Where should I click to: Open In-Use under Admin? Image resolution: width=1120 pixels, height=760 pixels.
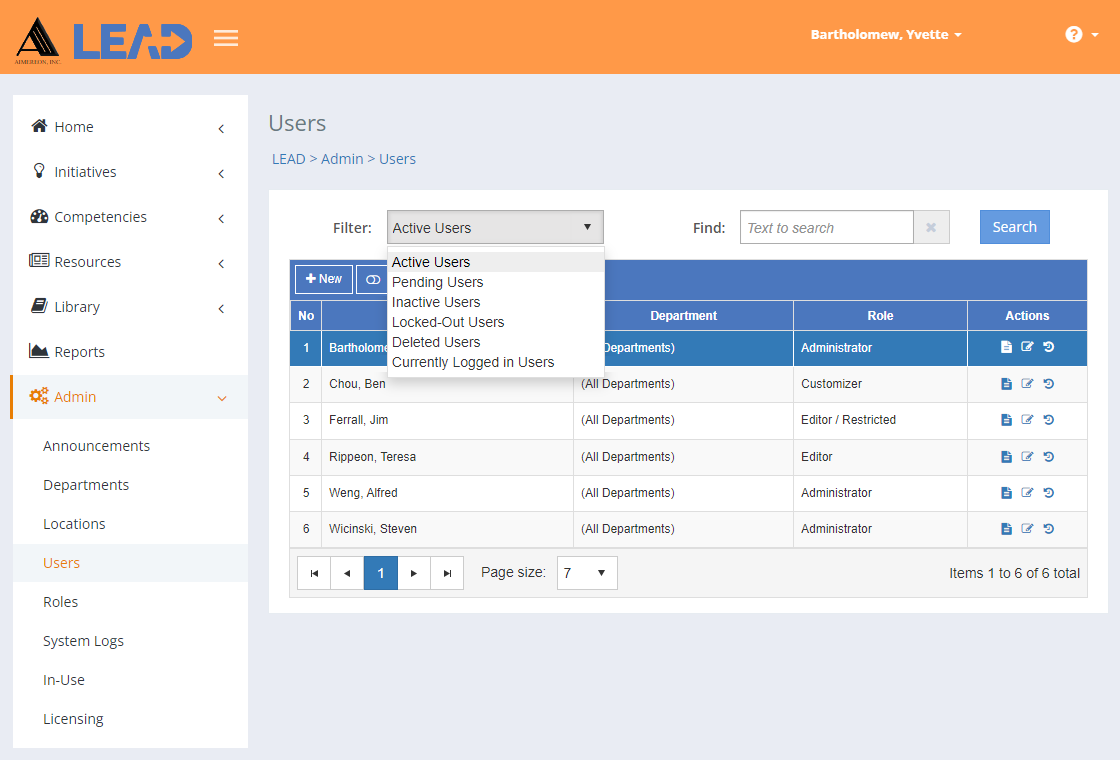point(64,680)
